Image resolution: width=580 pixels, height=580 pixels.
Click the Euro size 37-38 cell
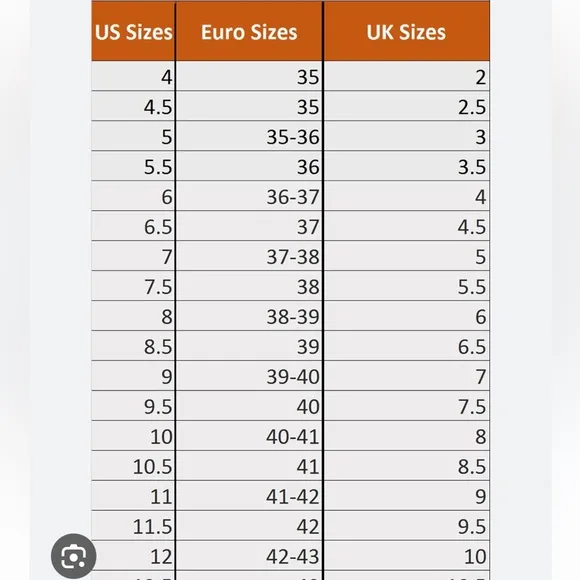(x=249, y=256)
